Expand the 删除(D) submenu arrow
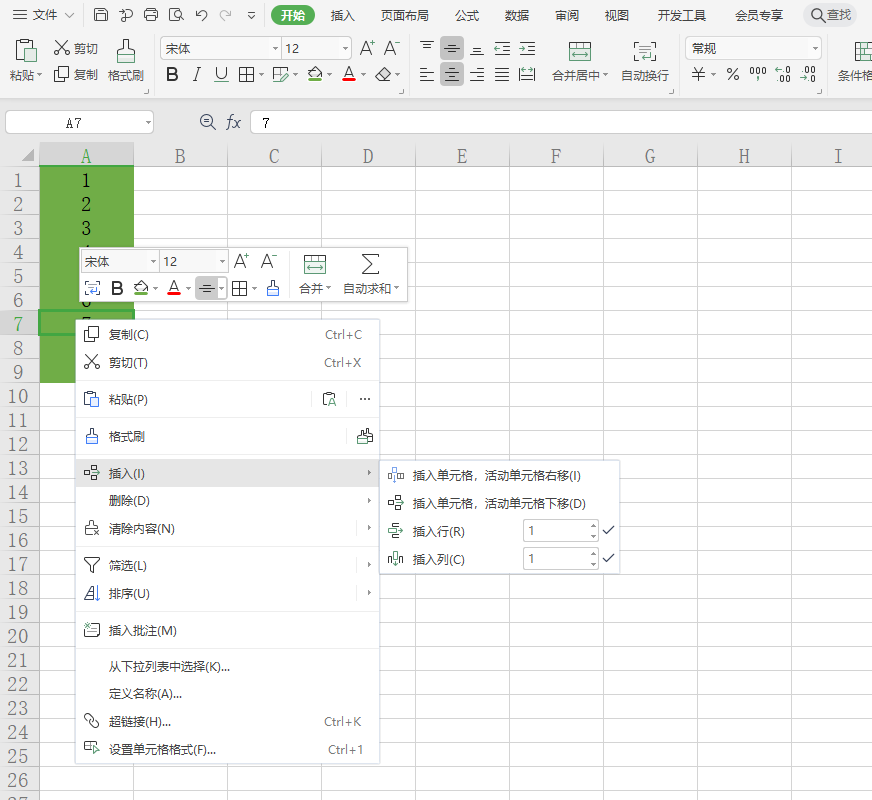The height and width of the screenshot is (800, 872). coord(369,500)
